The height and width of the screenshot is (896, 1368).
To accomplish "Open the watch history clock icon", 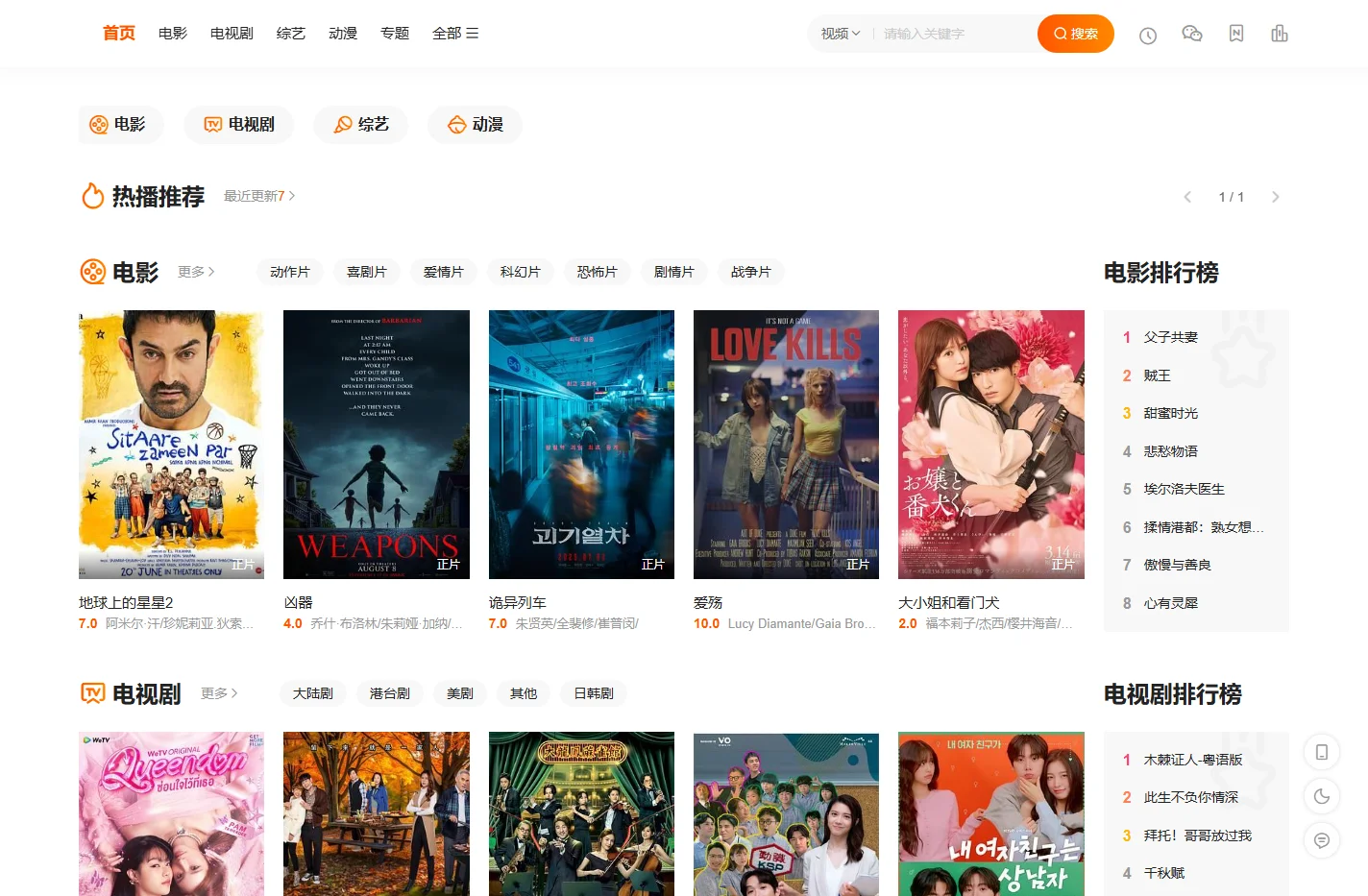I will coord(1148,36).
